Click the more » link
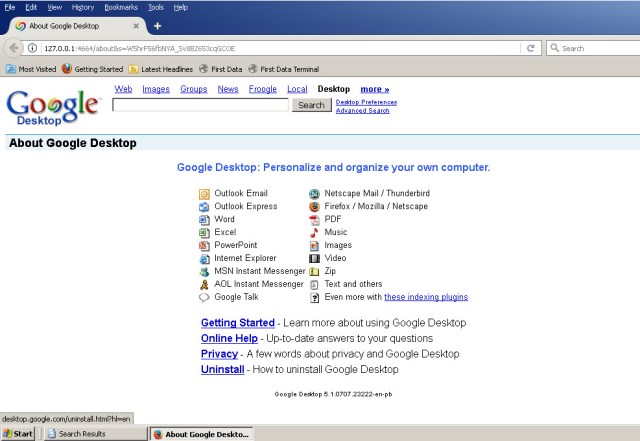 (x=375, y=89)
